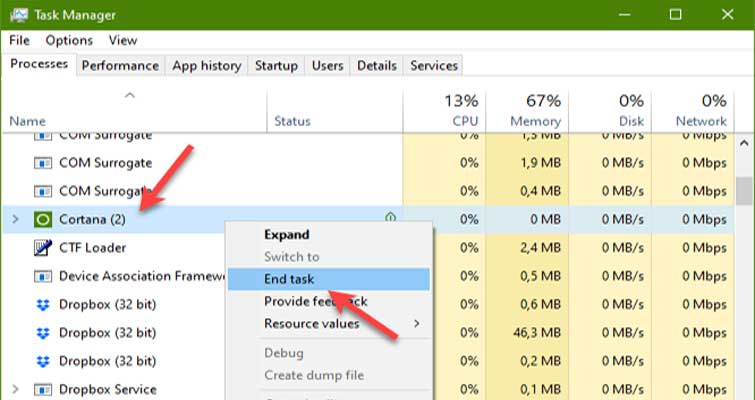Viewport: 755px width, 400px height.
Task: Click the greyed Debug menu entry
Action: pyautogui.click(x=329, y=353)
